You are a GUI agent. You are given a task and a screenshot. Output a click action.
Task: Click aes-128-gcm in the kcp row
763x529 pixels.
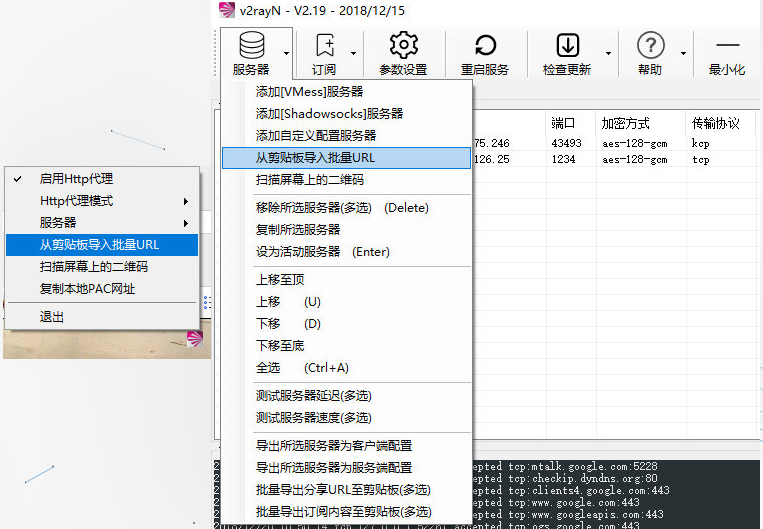point(635,144)
